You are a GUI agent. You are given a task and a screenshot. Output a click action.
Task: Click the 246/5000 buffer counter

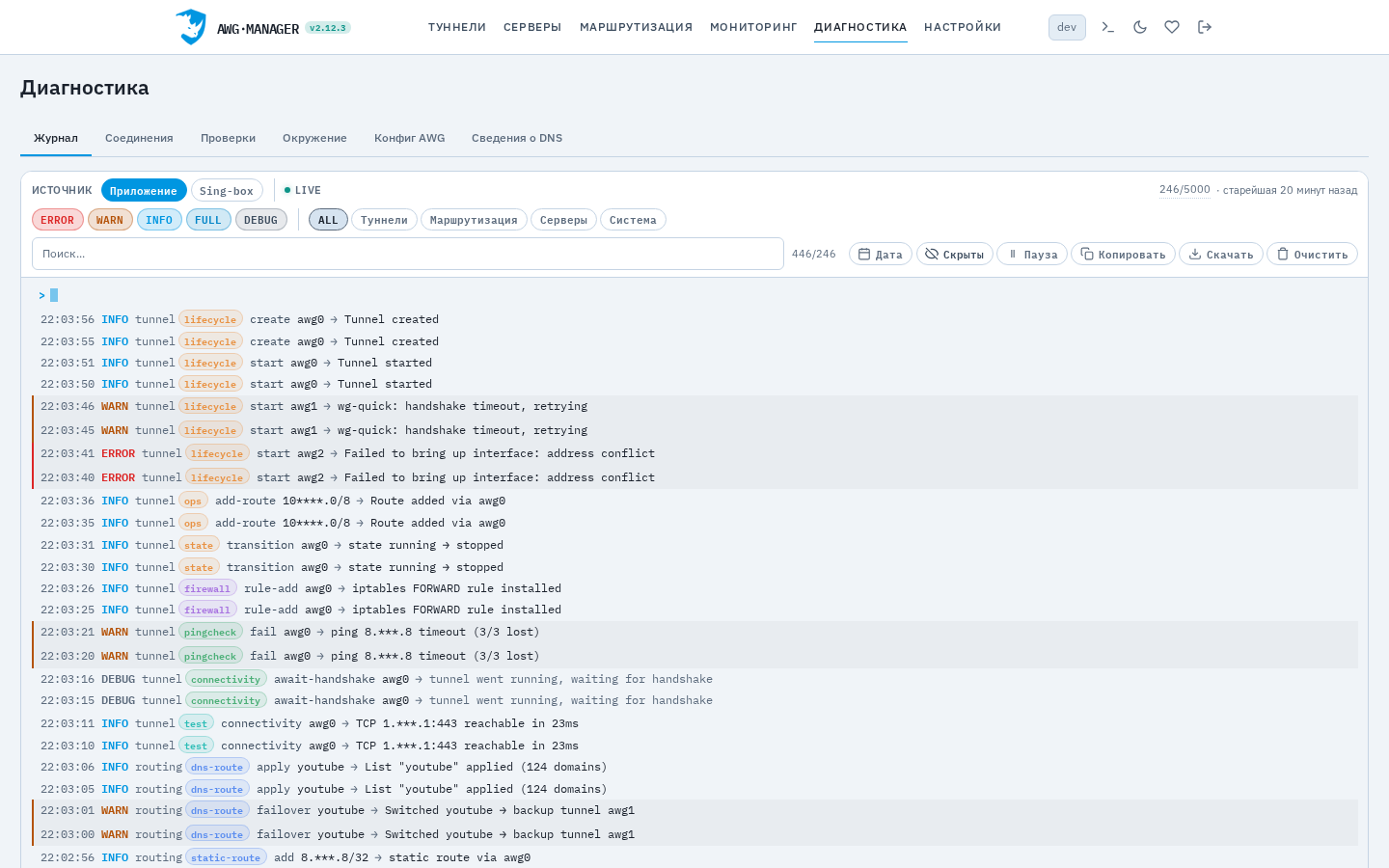click(x=1185, y=189)
